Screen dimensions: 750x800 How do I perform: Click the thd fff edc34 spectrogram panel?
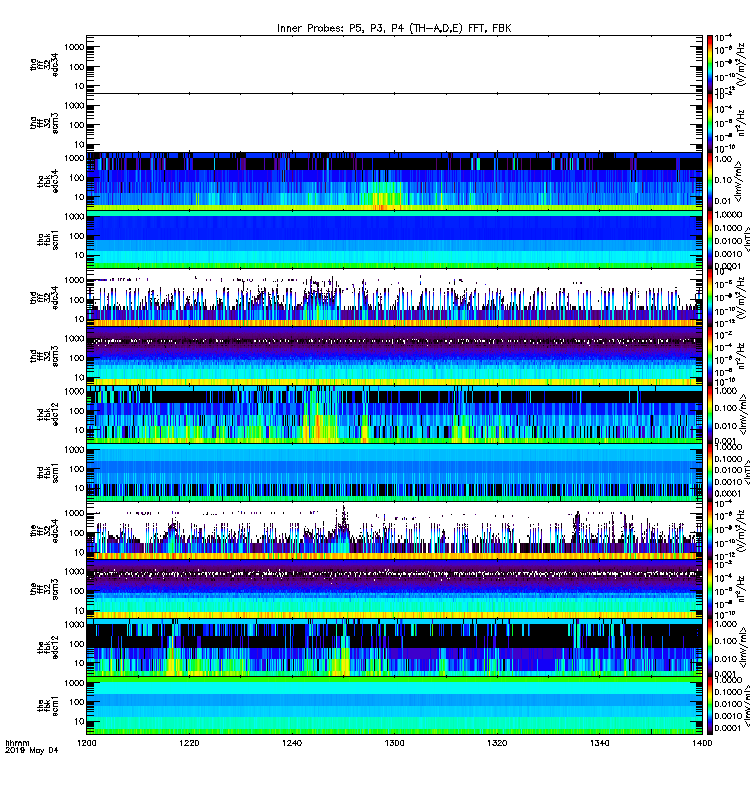point(394,297)
